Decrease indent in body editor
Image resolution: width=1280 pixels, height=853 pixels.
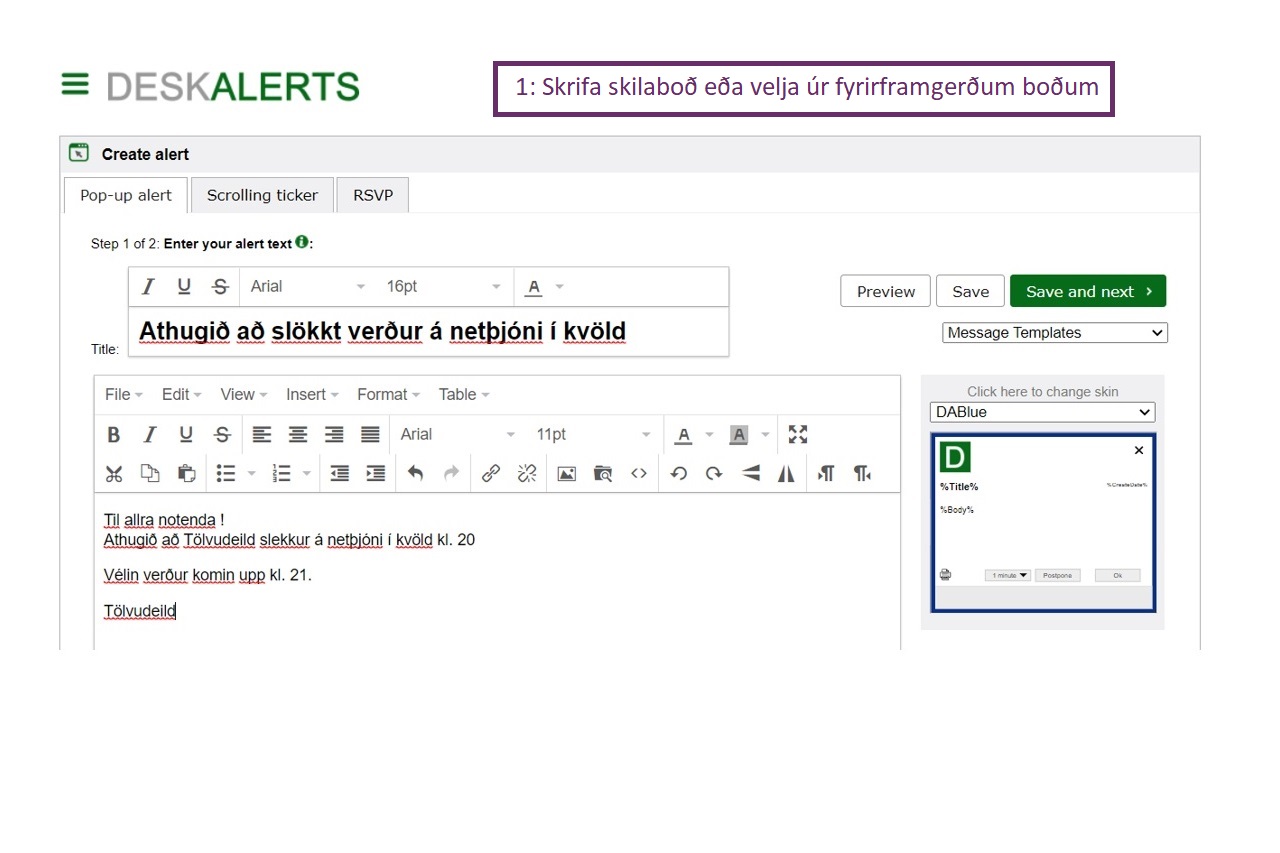pos(340,474)
